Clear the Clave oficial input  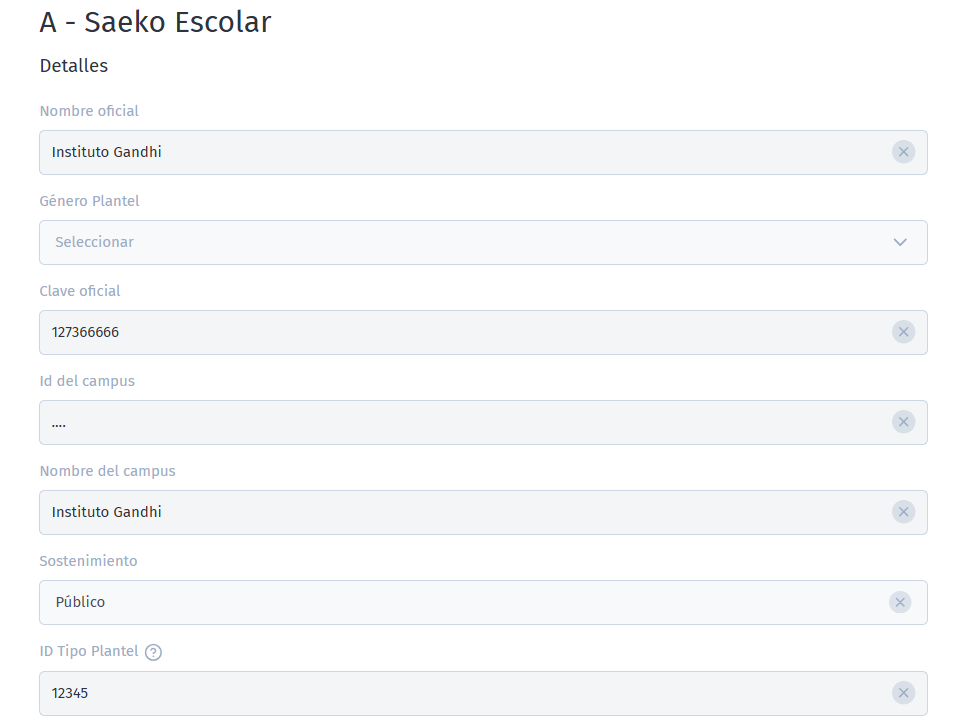tap(903, 332)
